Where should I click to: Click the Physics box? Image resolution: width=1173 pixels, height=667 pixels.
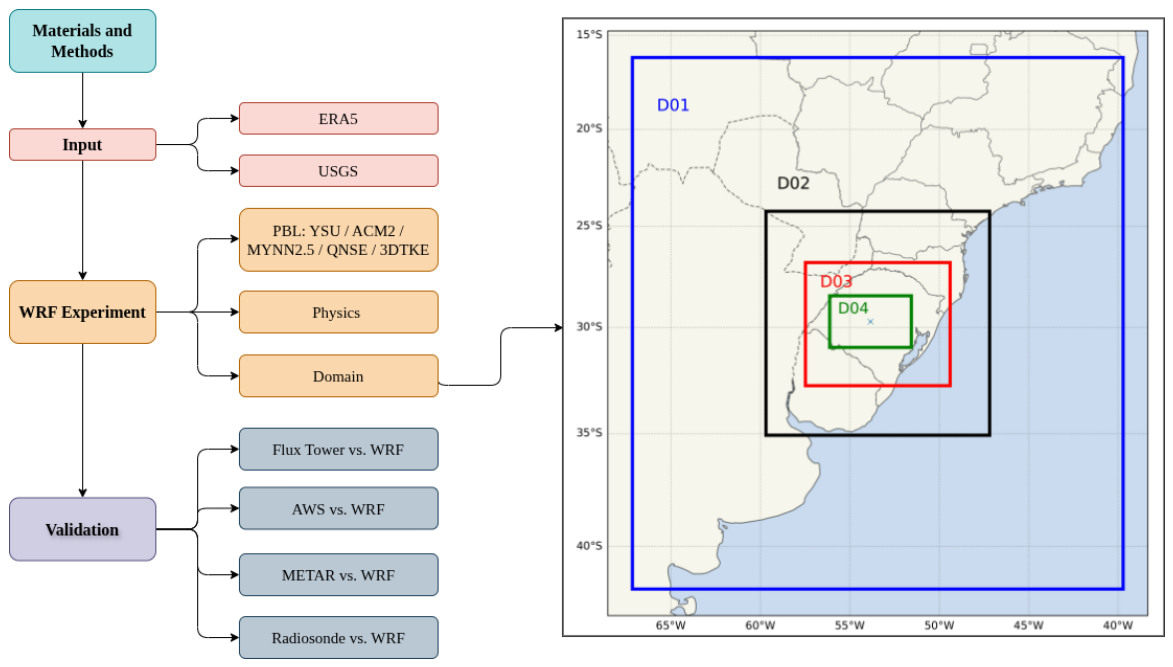pyautogui.click(x=338, y=312)
